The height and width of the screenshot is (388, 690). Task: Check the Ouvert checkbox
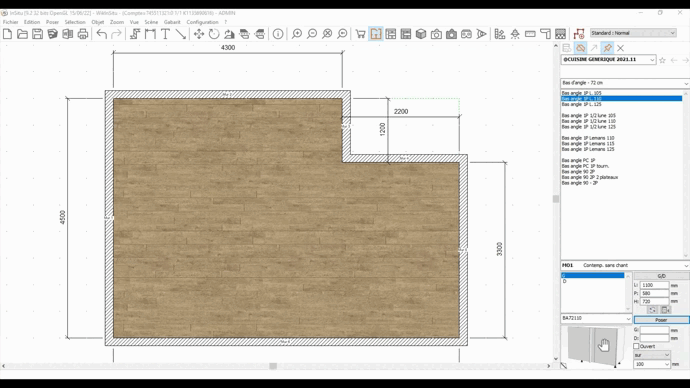(x=636, y=346)
